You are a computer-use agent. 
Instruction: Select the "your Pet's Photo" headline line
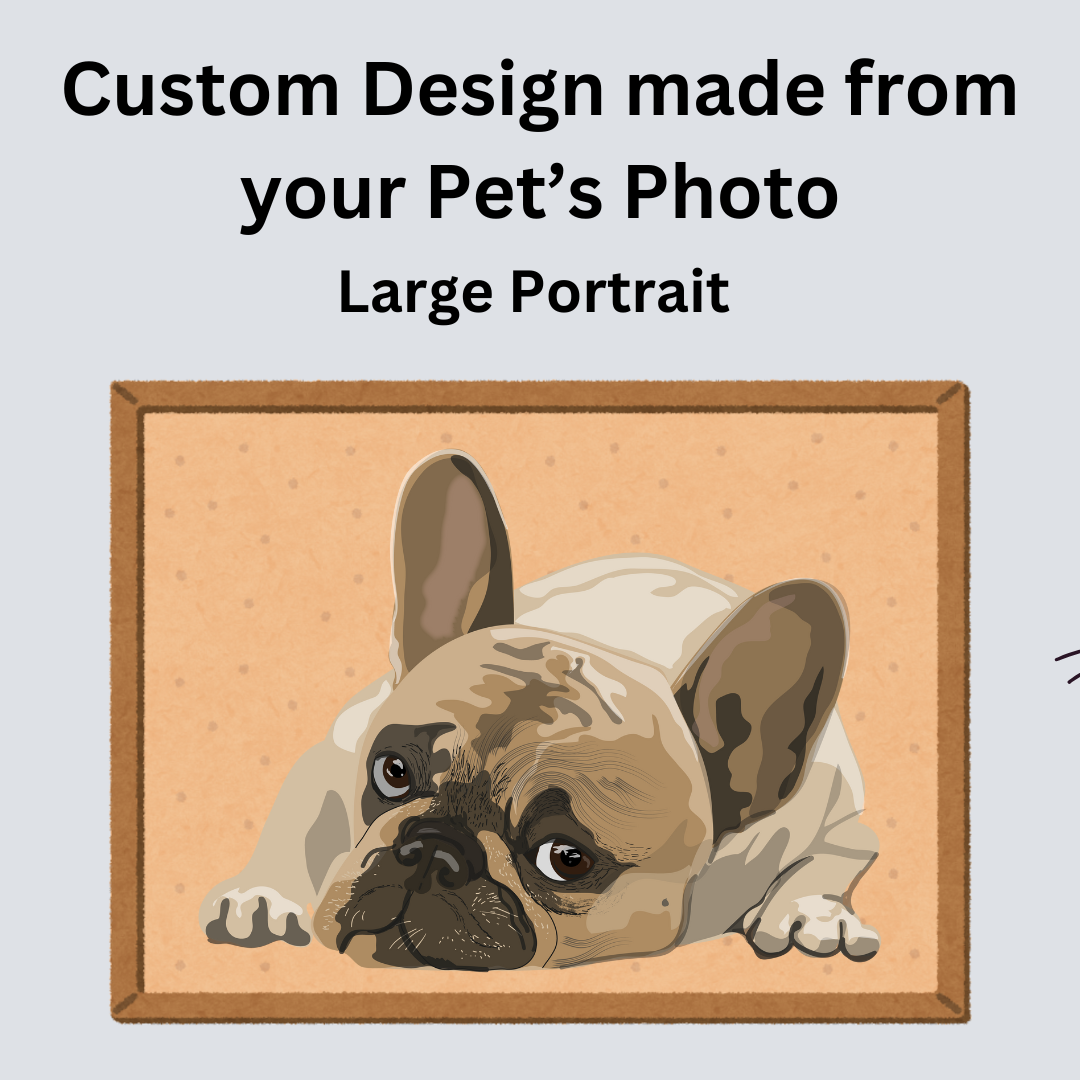pyautogui.click(x=539, y=193)
